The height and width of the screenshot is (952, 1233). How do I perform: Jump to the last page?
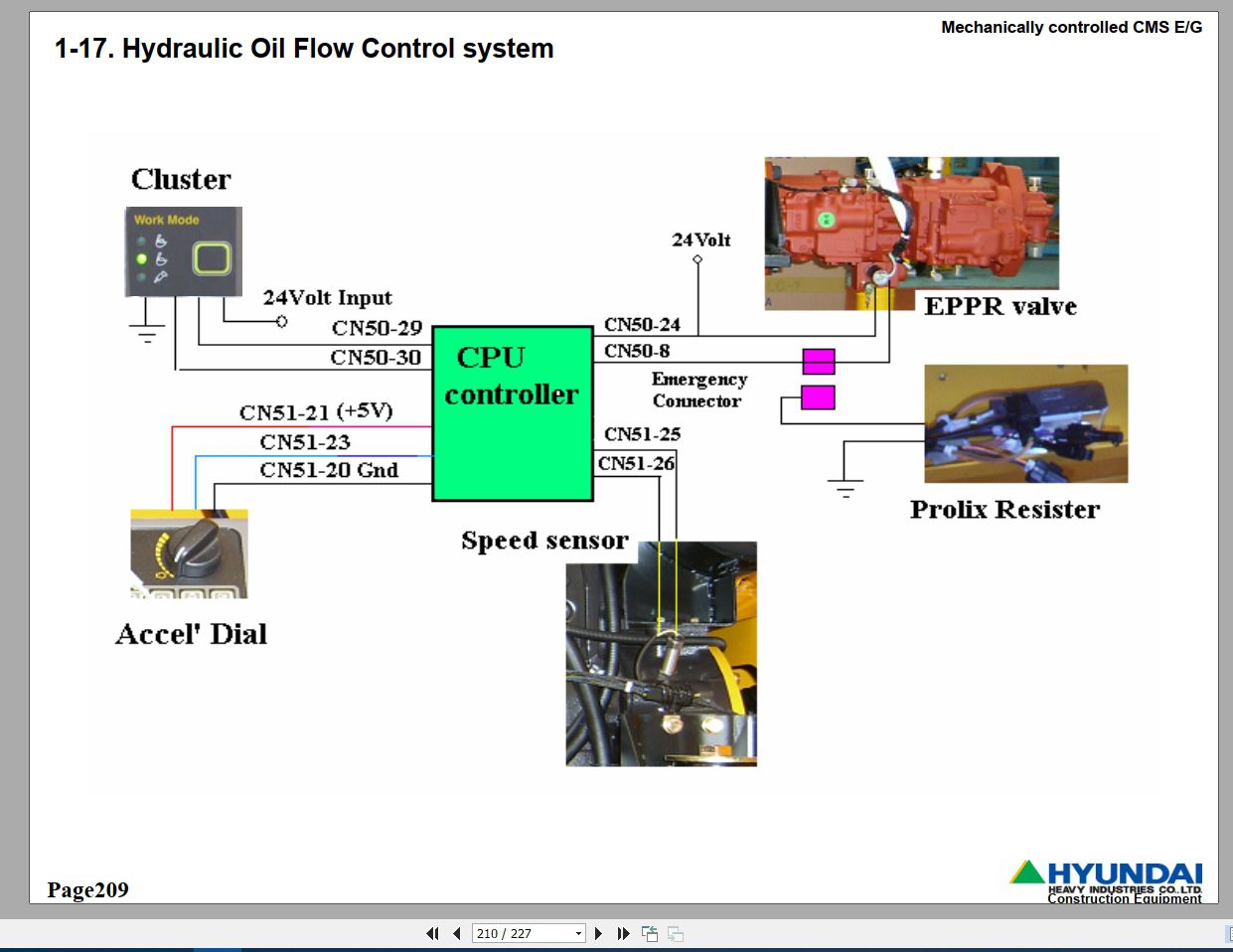pos(623,933)
